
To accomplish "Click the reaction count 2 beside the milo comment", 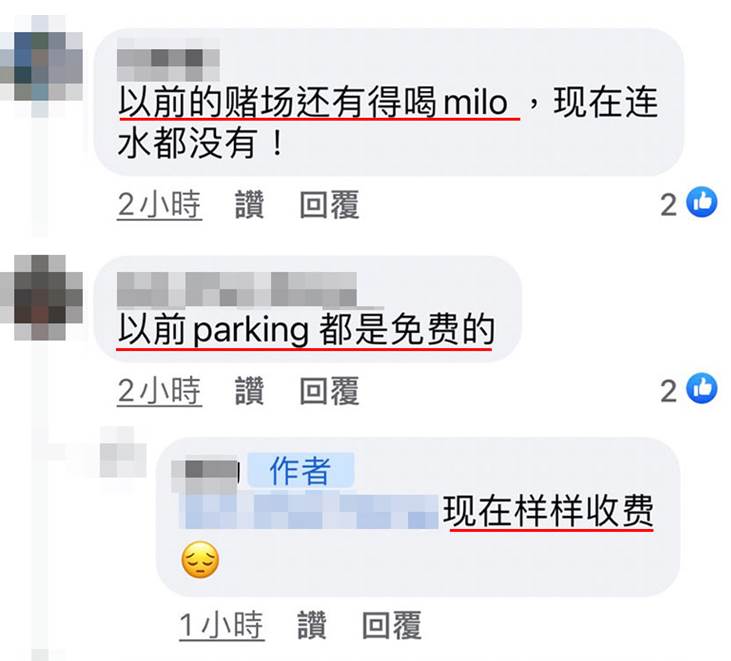I will tap(669, 205).
